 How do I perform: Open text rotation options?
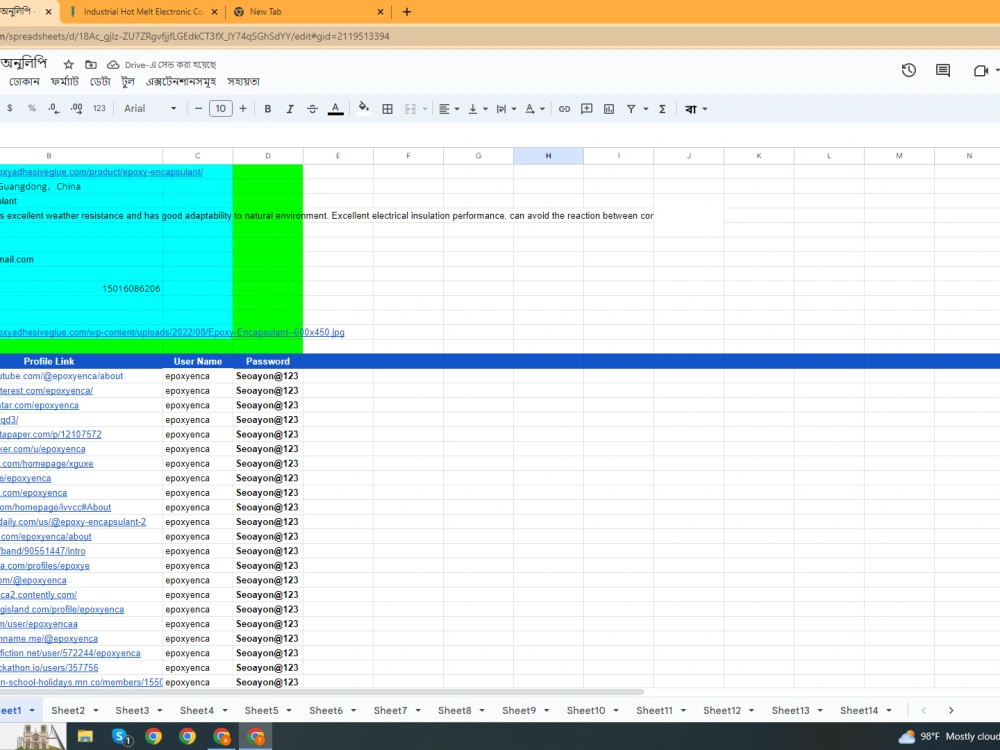534,108
